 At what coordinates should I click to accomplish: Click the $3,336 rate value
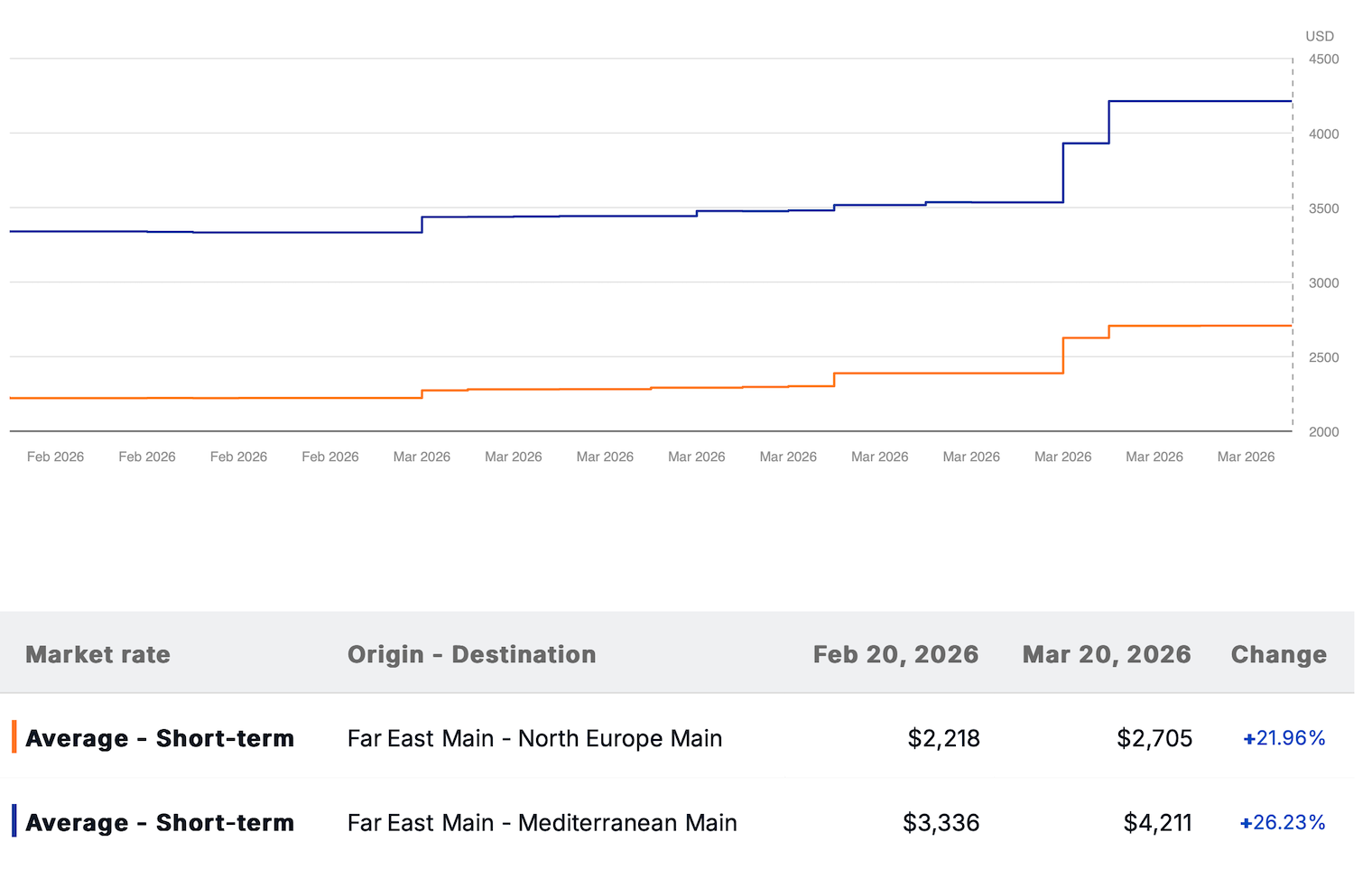pos(941,822)
